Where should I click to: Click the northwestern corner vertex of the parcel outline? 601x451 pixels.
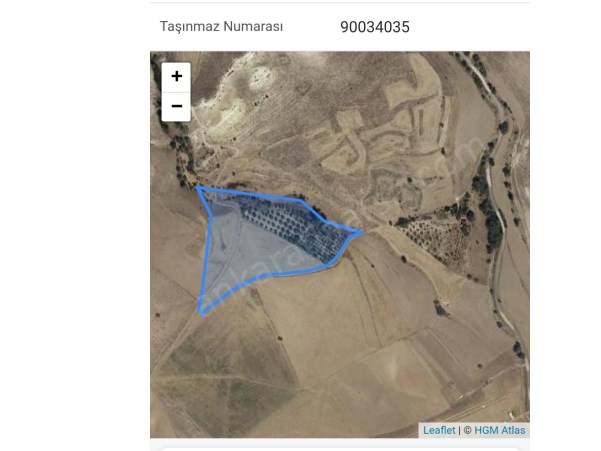tap(198, 188)
